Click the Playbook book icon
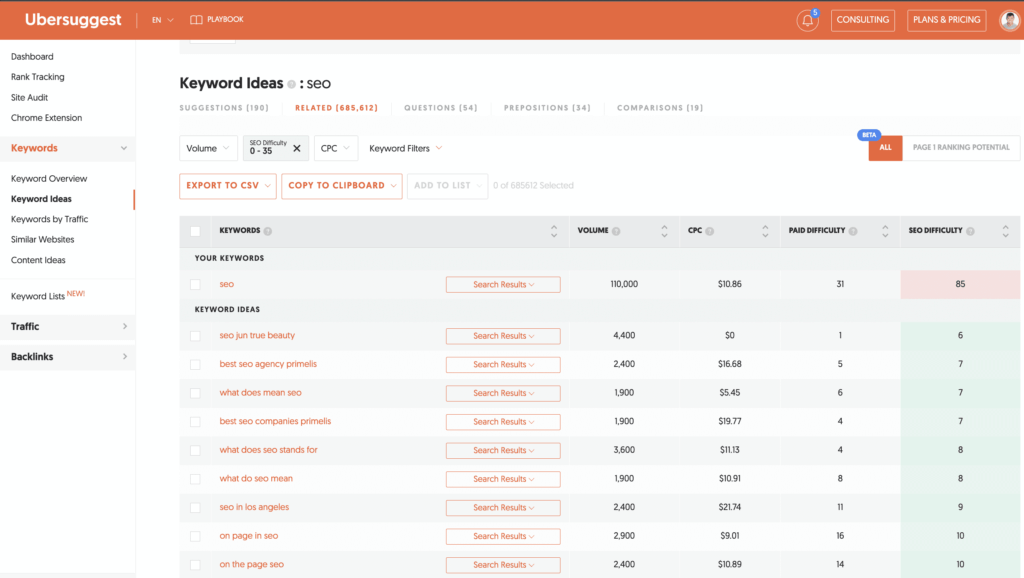1024x578 pixels. [196, 20]
